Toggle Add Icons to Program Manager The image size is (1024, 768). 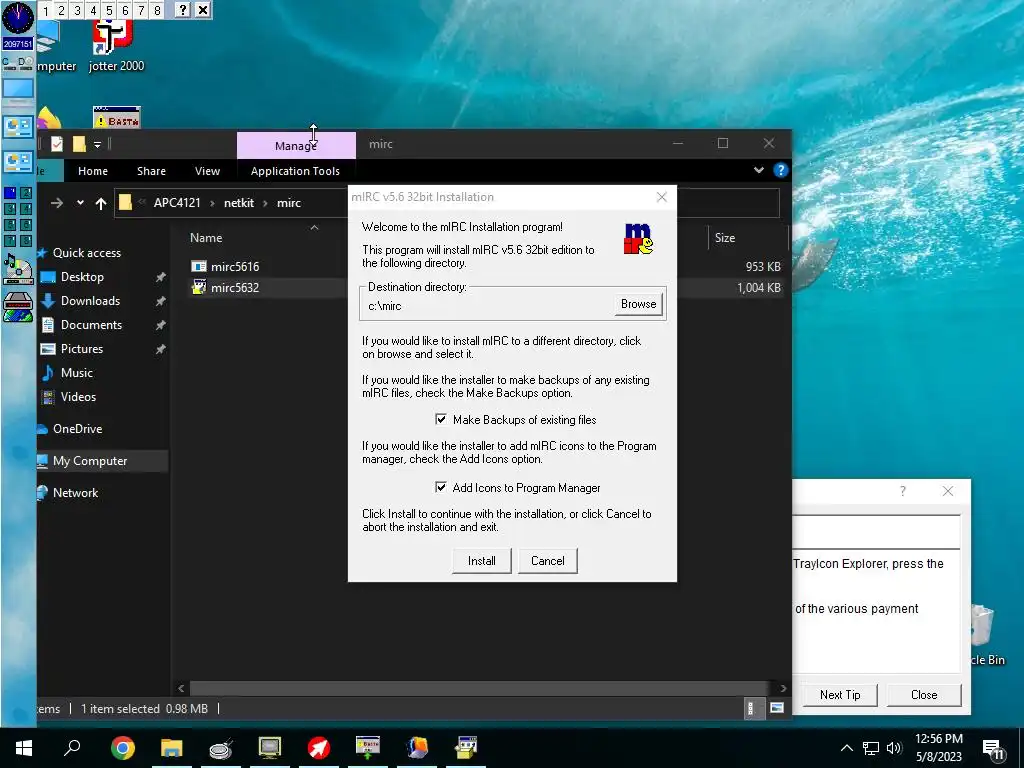441,487
